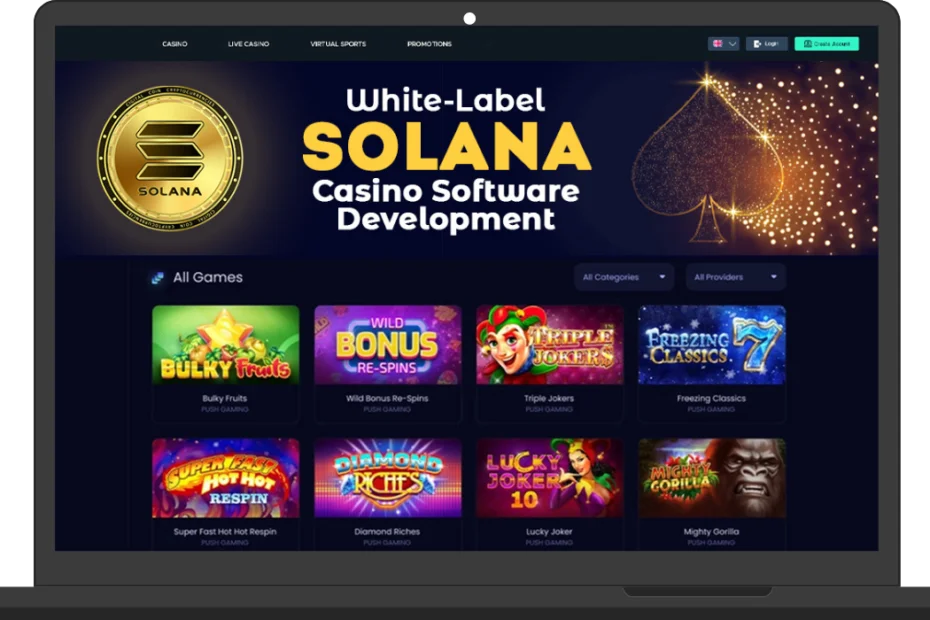Expand the All Providers dropdown
This screenshot has height=620, width=930.
click(735, 277)
